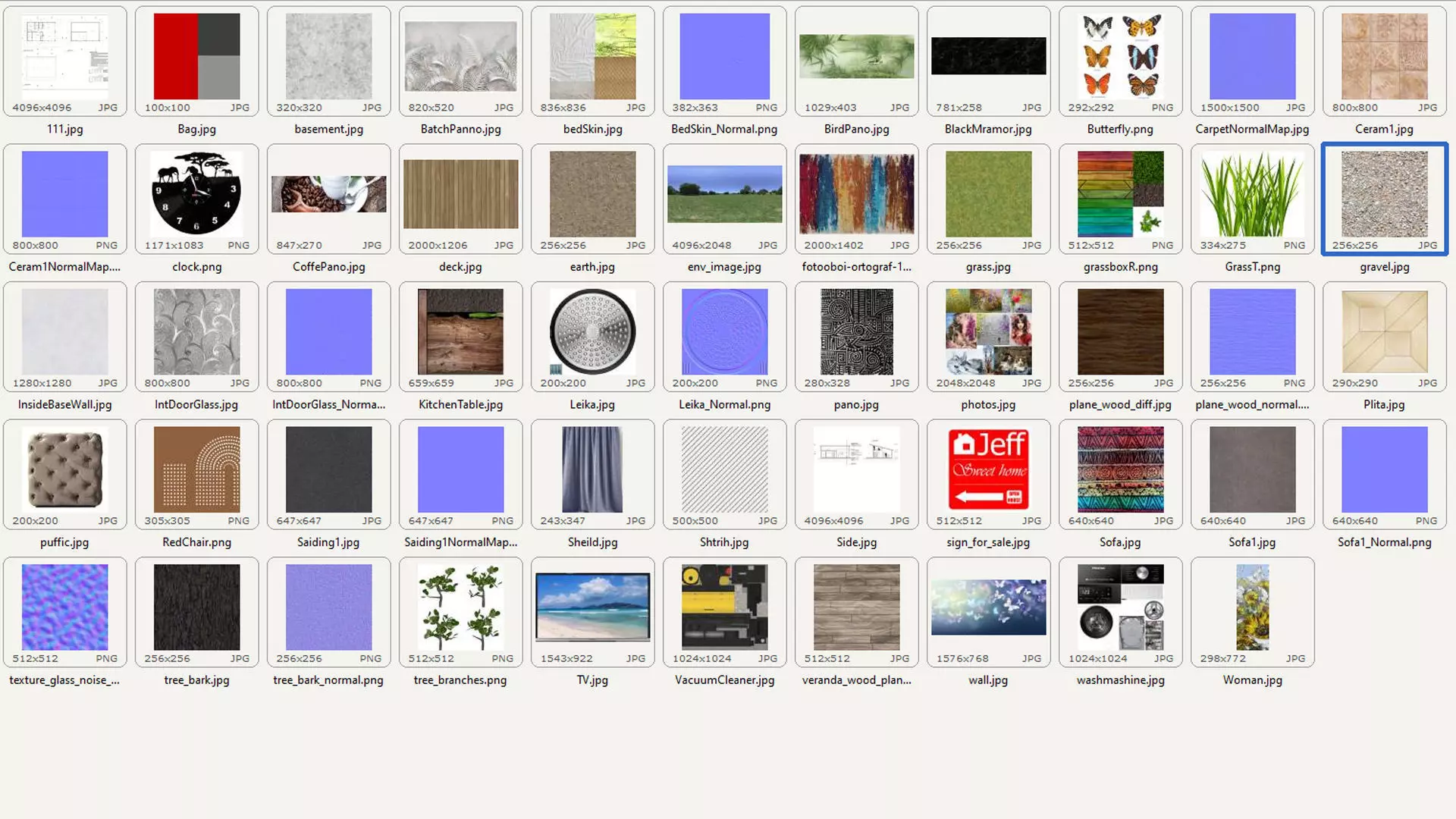Select the CoffePano.jpg coffee beans image
The image size is (1456, 819).
coord(328,194)
